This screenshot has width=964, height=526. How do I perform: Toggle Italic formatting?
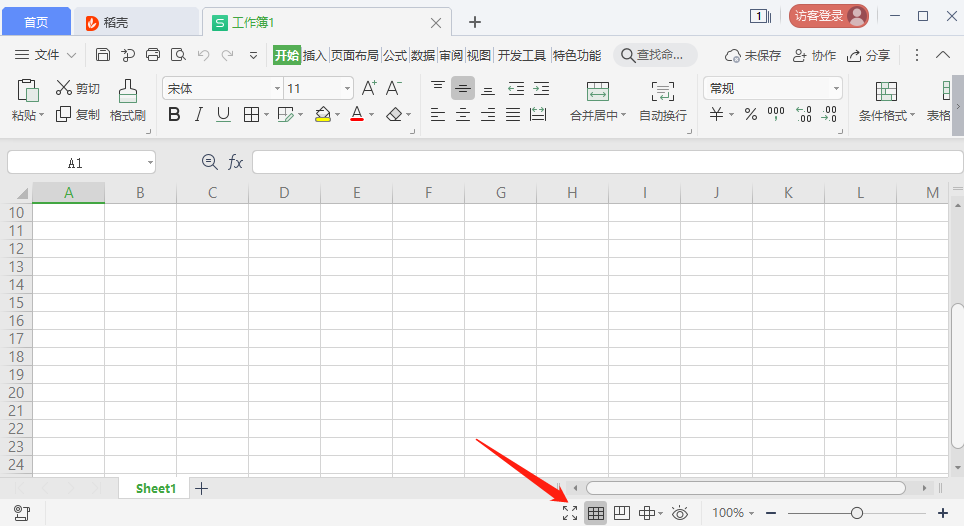click(199, 114)
